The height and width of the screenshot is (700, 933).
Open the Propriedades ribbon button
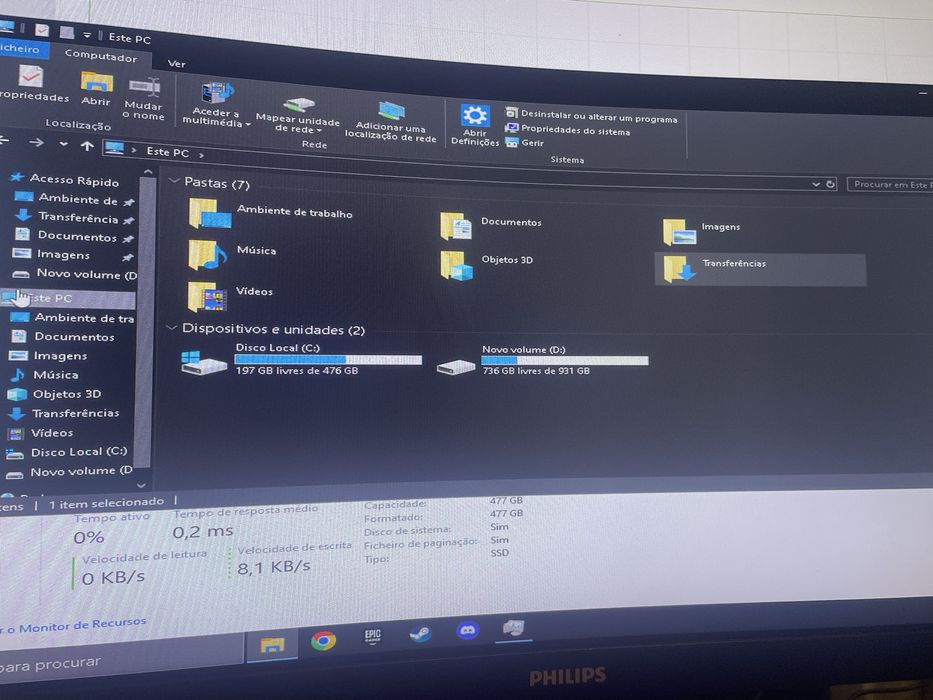pyautogui.click(x=31, y=84)
